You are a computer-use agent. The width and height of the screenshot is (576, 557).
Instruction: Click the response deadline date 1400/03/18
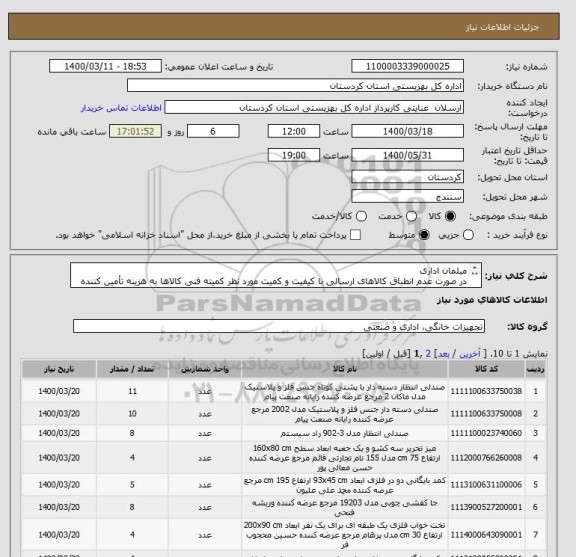407,131
